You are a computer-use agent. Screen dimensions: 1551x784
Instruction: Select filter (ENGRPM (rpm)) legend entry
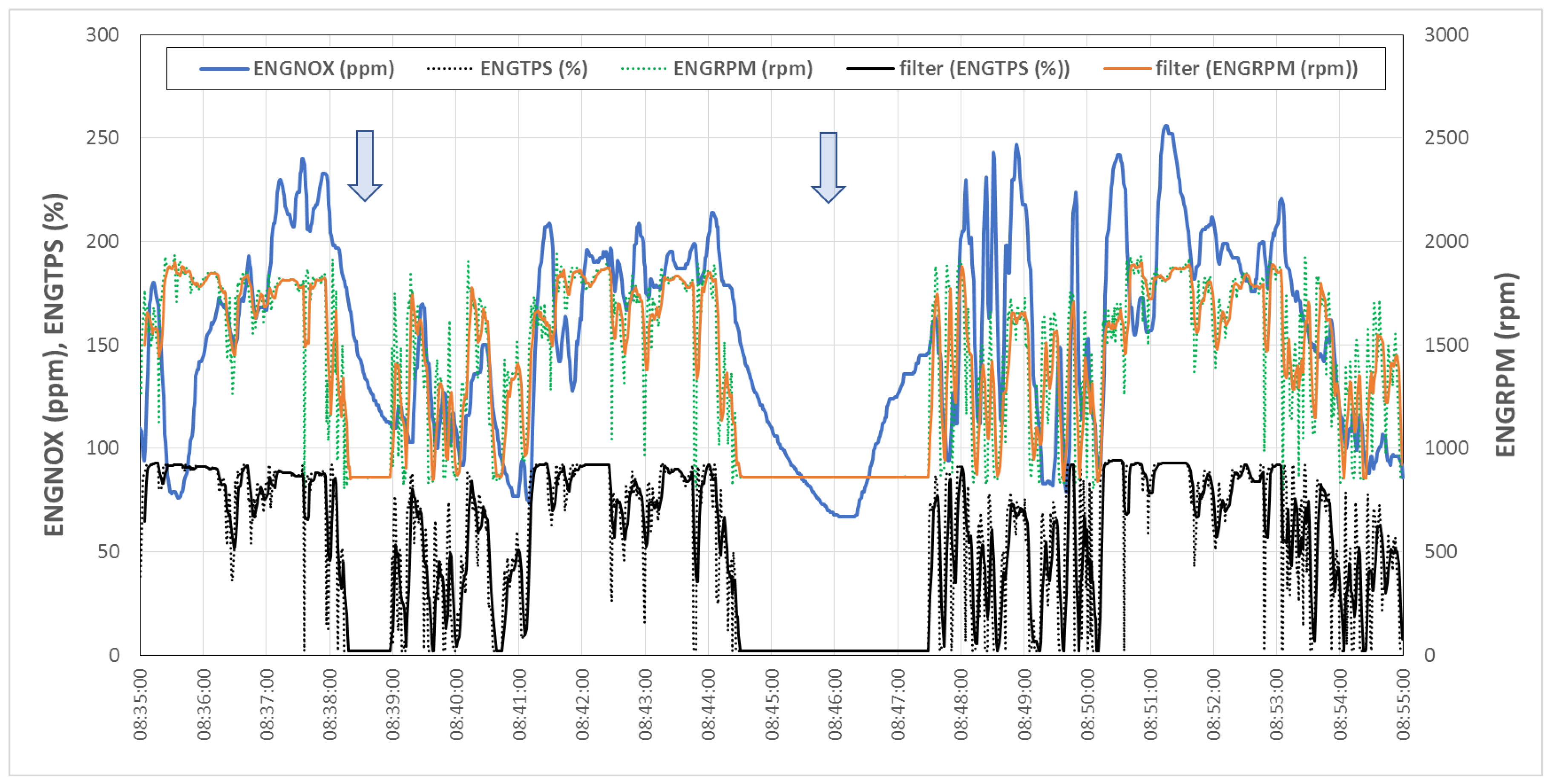pos(1256,69)
